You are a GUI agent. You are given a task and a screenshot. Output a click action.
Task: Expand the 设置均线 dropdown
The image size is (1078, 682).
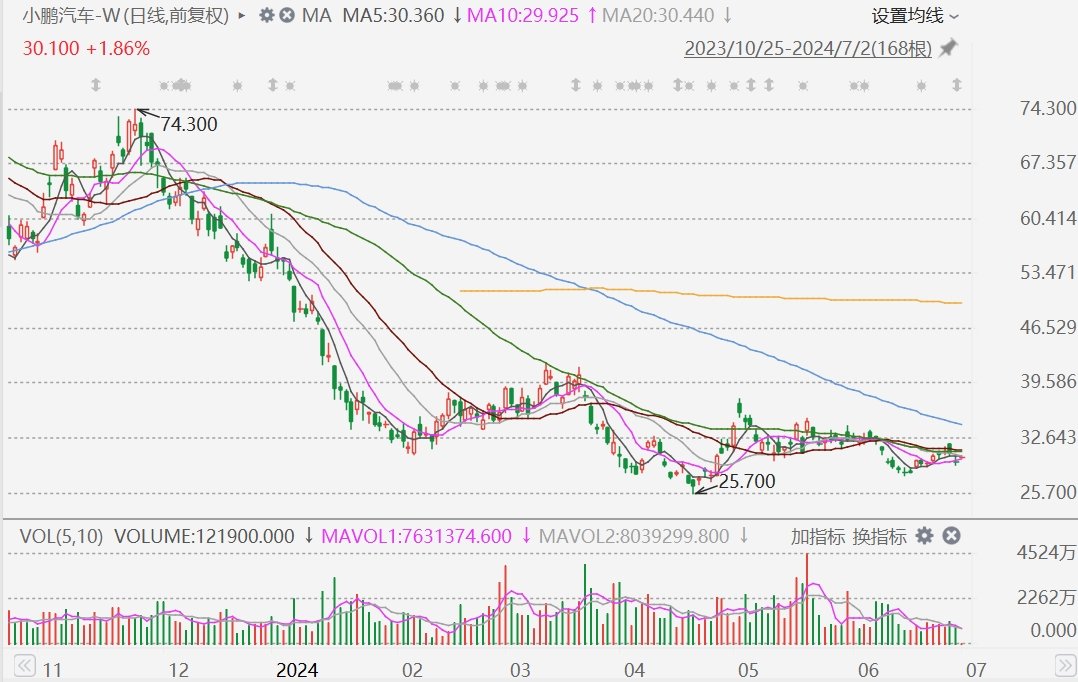pyautogui.click(x=915, y=16)
